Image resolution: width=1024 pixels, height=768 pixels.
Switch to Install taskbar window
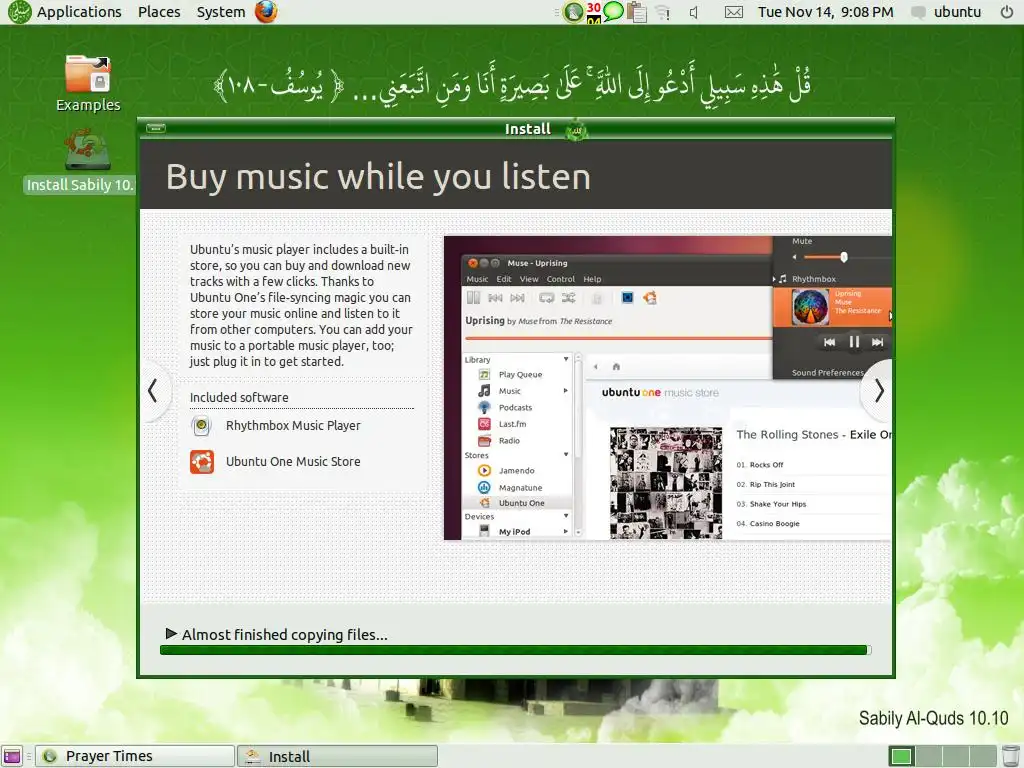click(x=337, y=756)
